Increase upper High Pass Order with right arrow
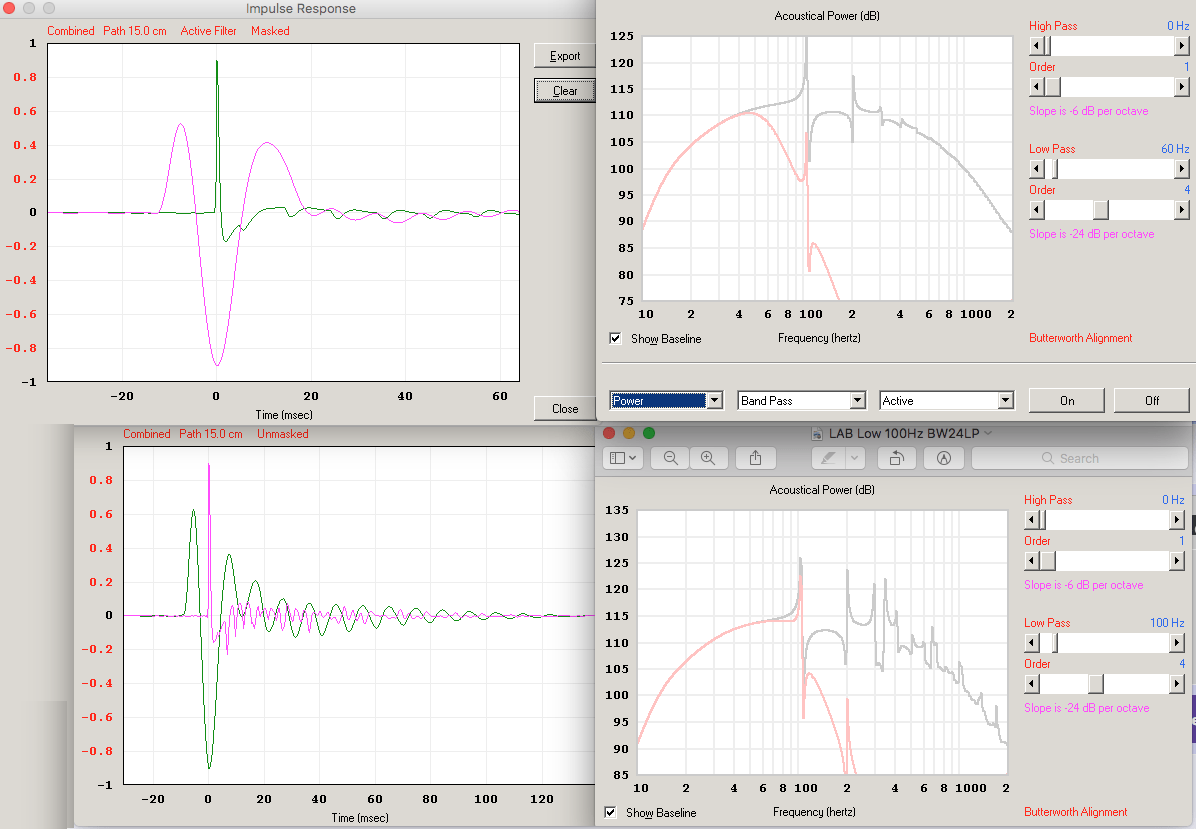The height and width of the screenshot is (829, 1196). click(1182, 87)
